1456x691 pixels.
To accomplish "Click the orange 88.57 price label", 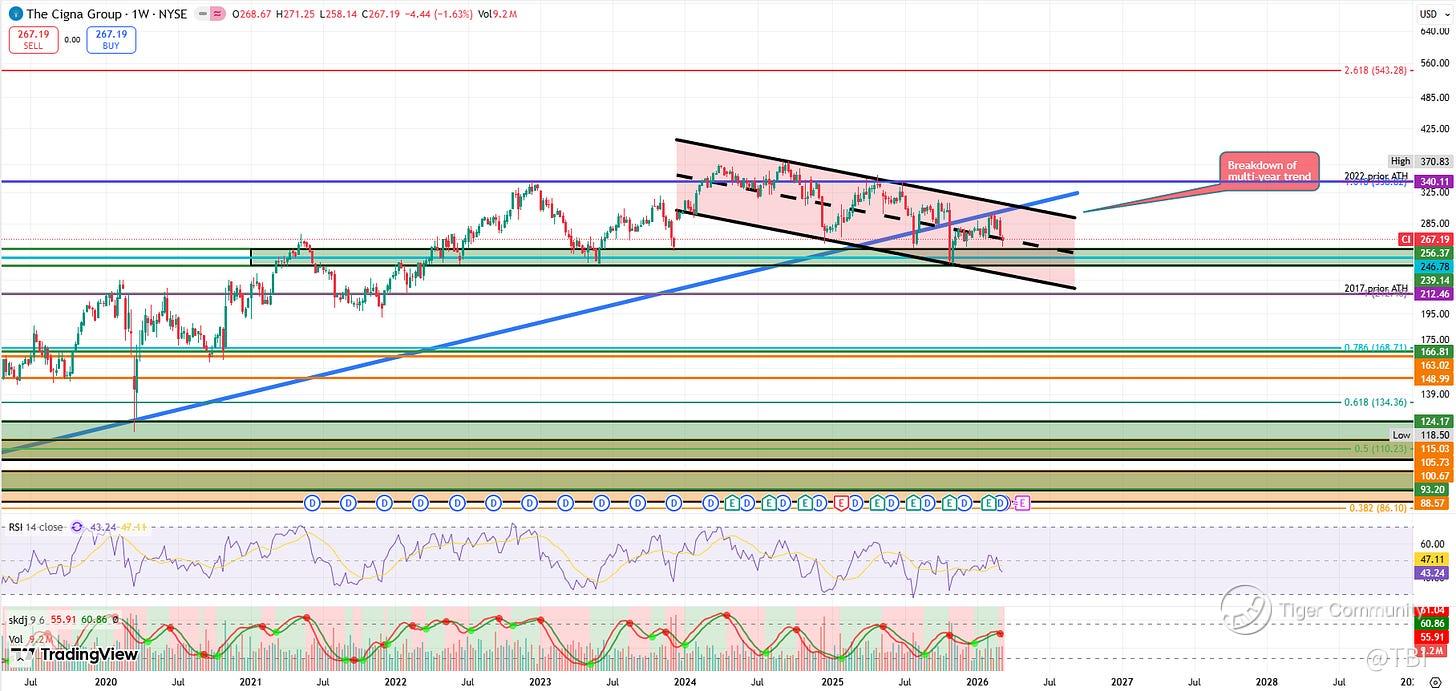I will pos(1431,504).
